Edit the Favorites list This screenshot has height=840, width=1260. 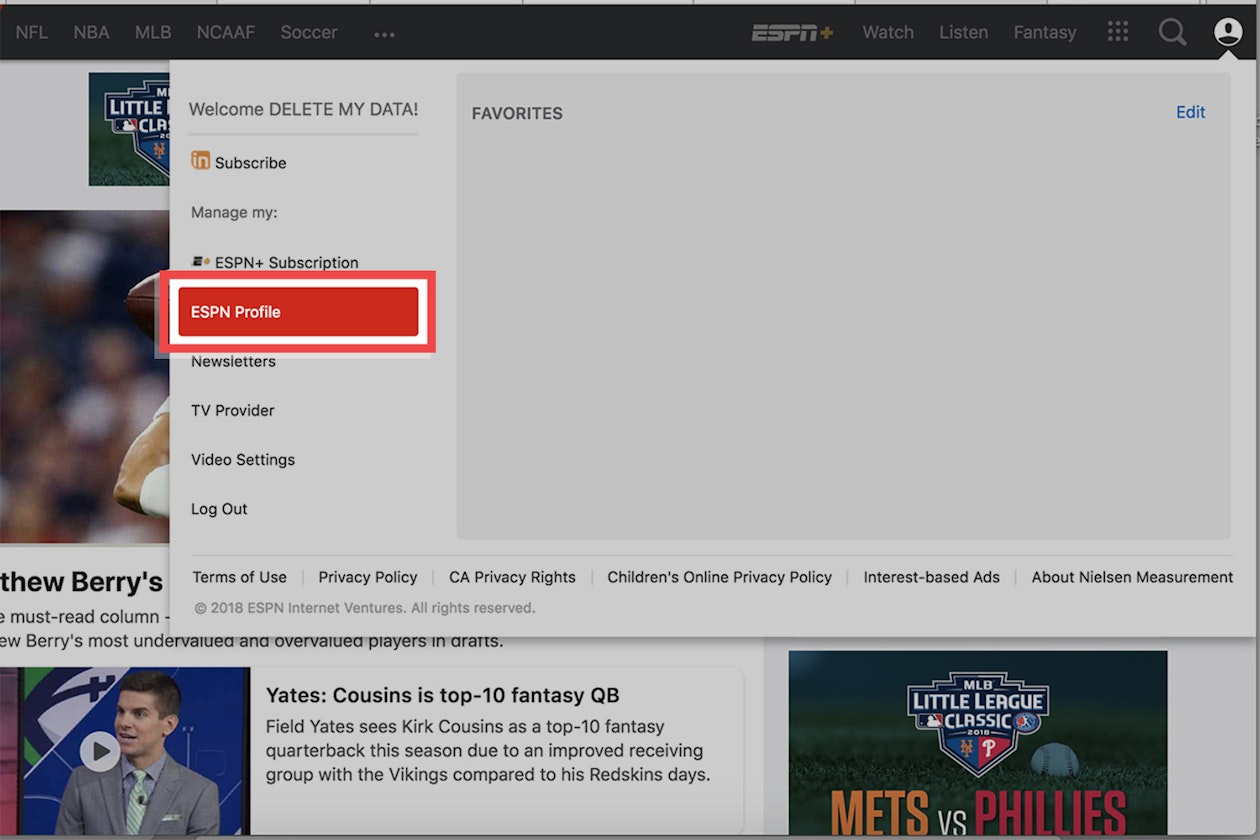1190,112
